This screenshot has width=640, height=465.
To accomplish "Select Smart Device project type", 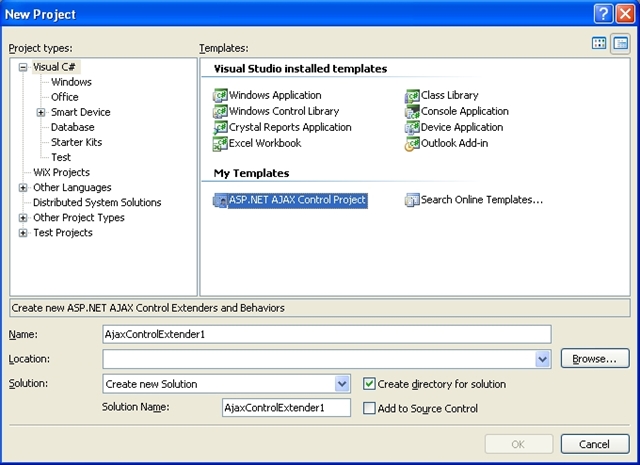I will click(80, 112).
